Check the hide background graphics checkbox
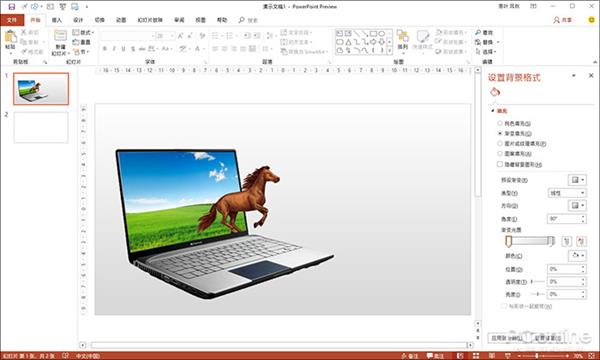600x360 pixels. pos(500,164)
